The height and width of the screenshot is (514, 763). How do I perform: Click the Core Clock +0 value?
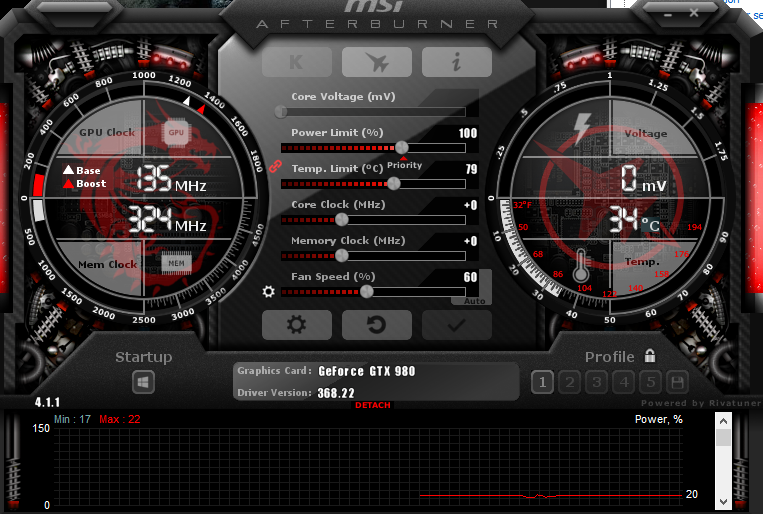471,205
